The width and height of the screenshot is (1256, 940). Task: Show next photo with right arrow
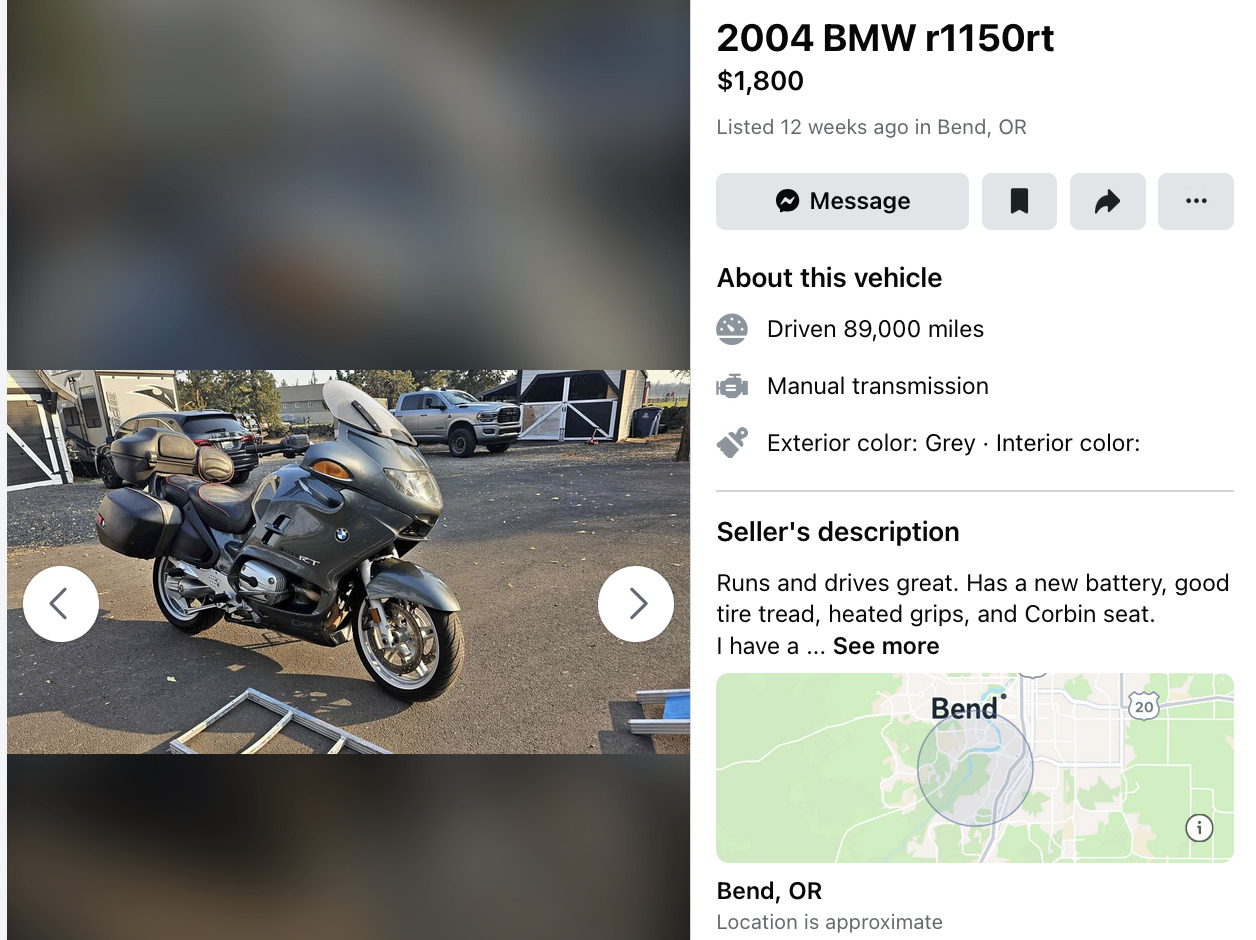pos(636,604)
